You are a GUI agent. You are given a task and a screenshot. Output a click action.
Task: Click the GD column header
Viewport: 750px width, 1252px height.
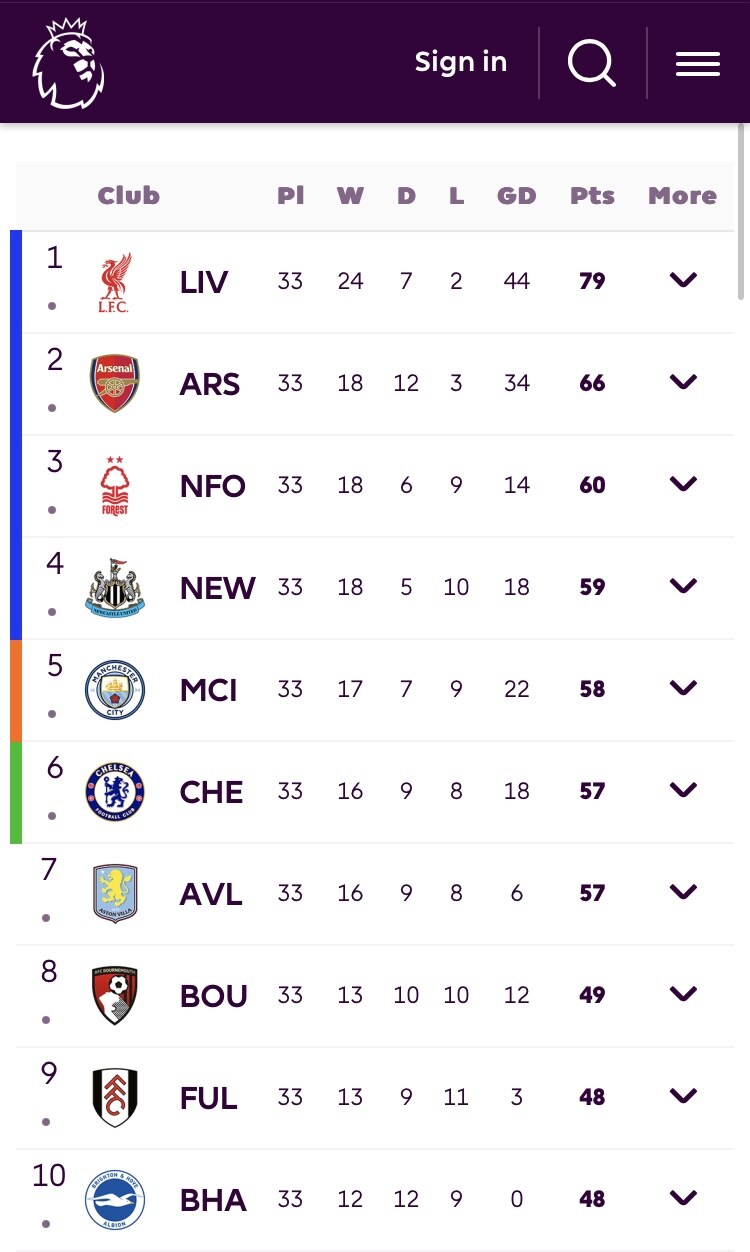pos(516,196)
